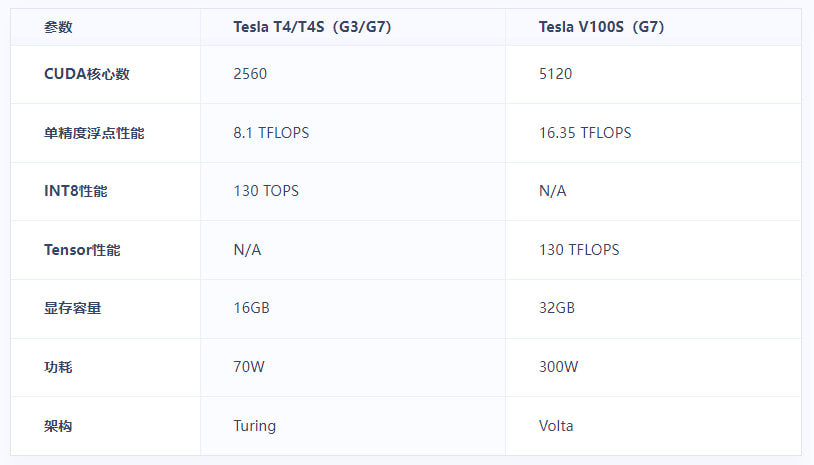Click the Turing architecture cell
The image size is (814, 465).
tap(254, 426)
